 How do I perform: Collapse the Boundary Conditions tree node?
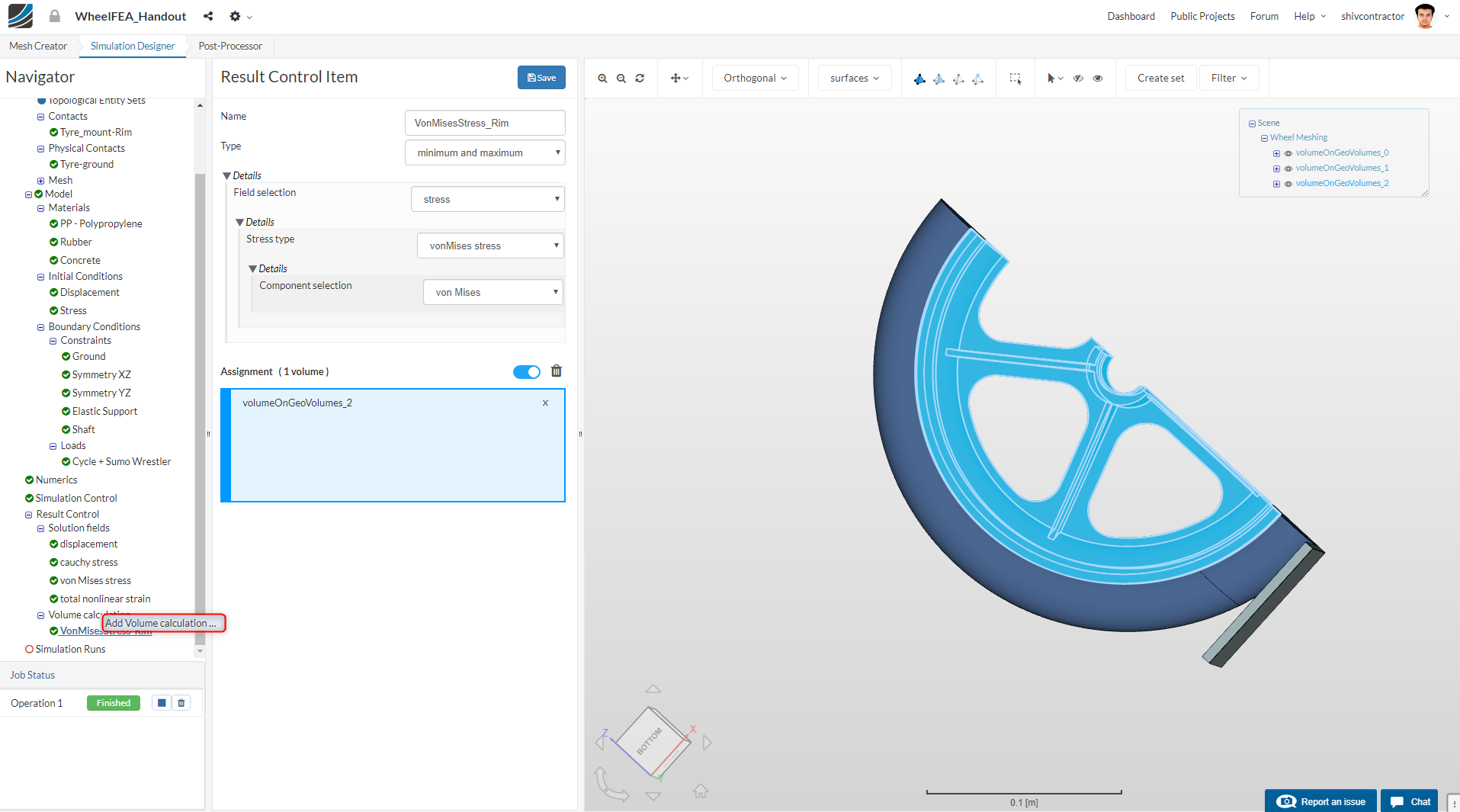point(41,328)
